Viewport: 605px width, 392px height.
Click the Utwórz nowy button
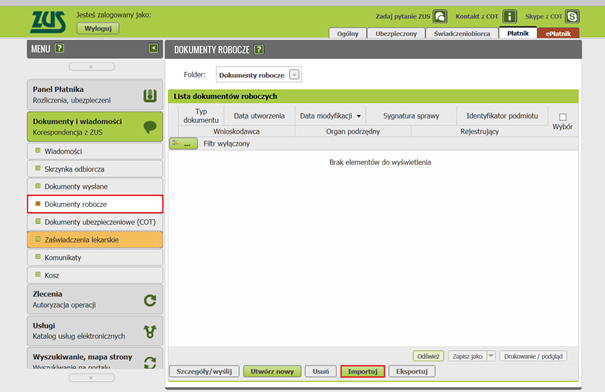[x=272, y=371]
